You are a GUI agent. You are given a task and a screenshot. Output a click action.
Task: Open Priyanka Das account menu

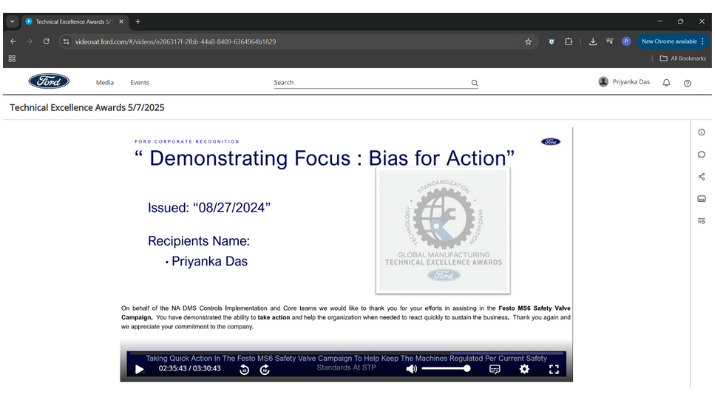pos(626,82)
